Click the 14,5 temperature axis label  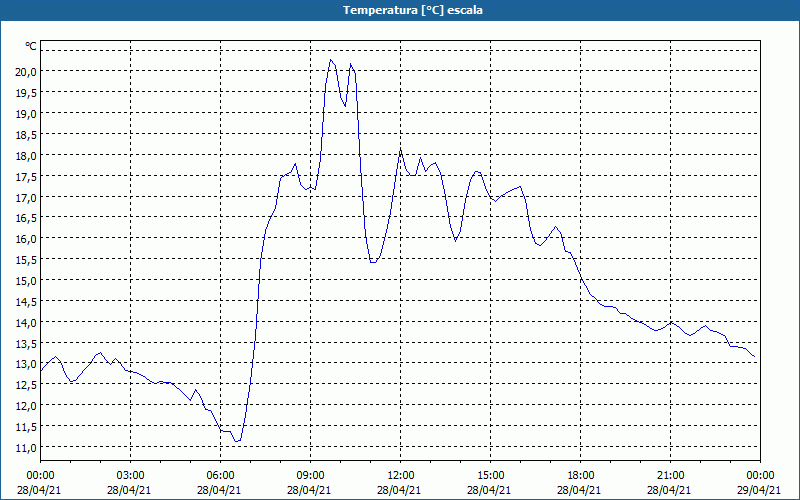[x=26, y=302]
